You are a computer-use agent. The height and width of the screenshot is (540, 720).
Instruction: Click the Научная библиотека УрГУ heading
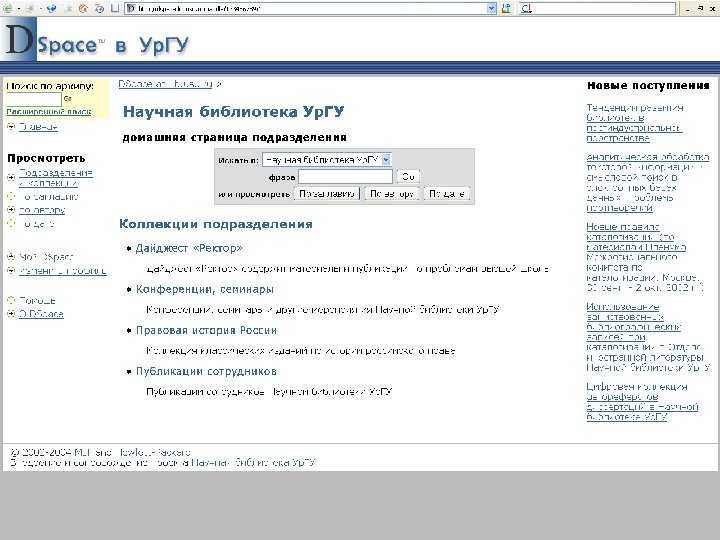click(233, 112)
